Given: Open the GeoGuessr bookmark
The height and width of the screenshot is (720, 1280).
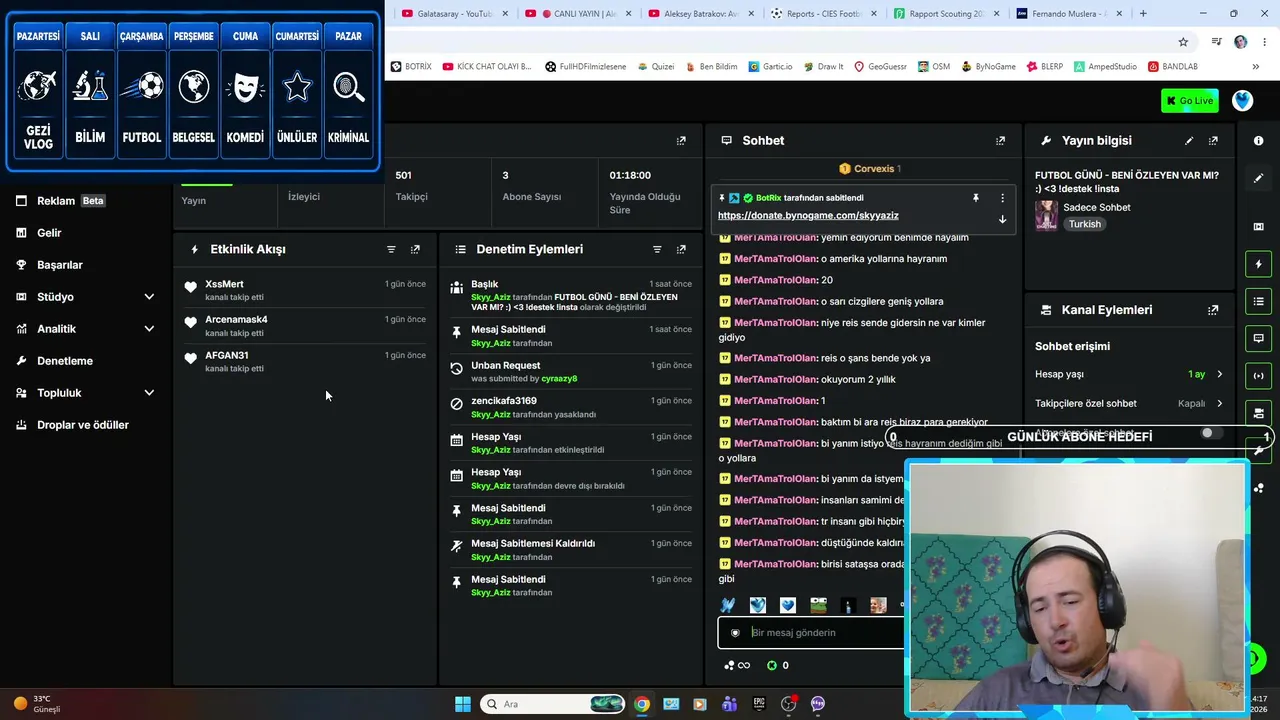Looking at the screenshot, I should tap(880, 67).
